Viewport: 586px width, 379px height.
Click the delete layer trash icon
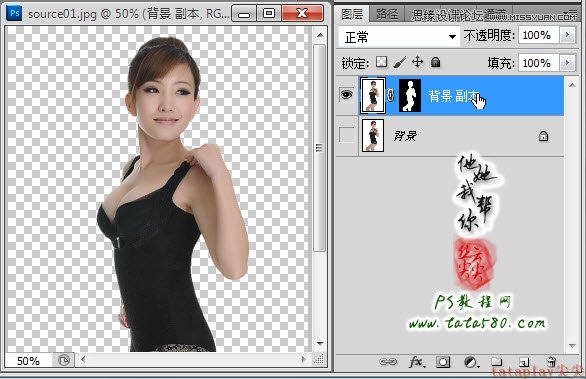pyautogui.click(x=551, y=361)
